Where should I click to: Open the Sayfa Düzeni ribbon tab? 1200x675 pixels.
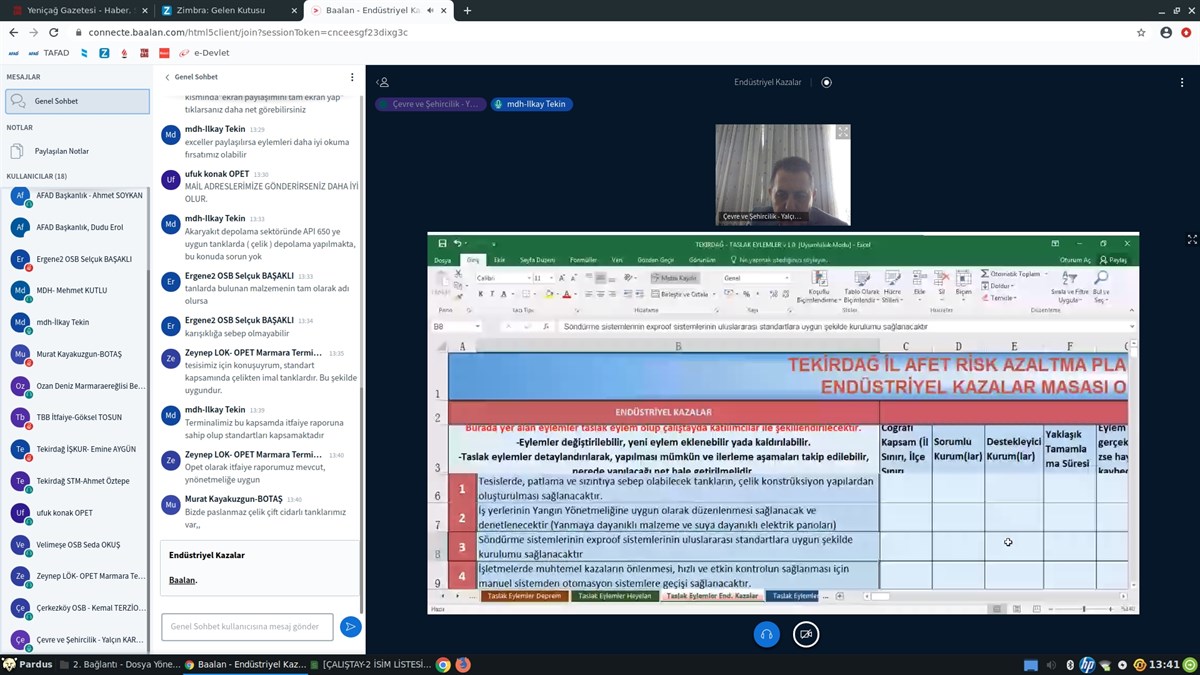(x=537, y=260)
